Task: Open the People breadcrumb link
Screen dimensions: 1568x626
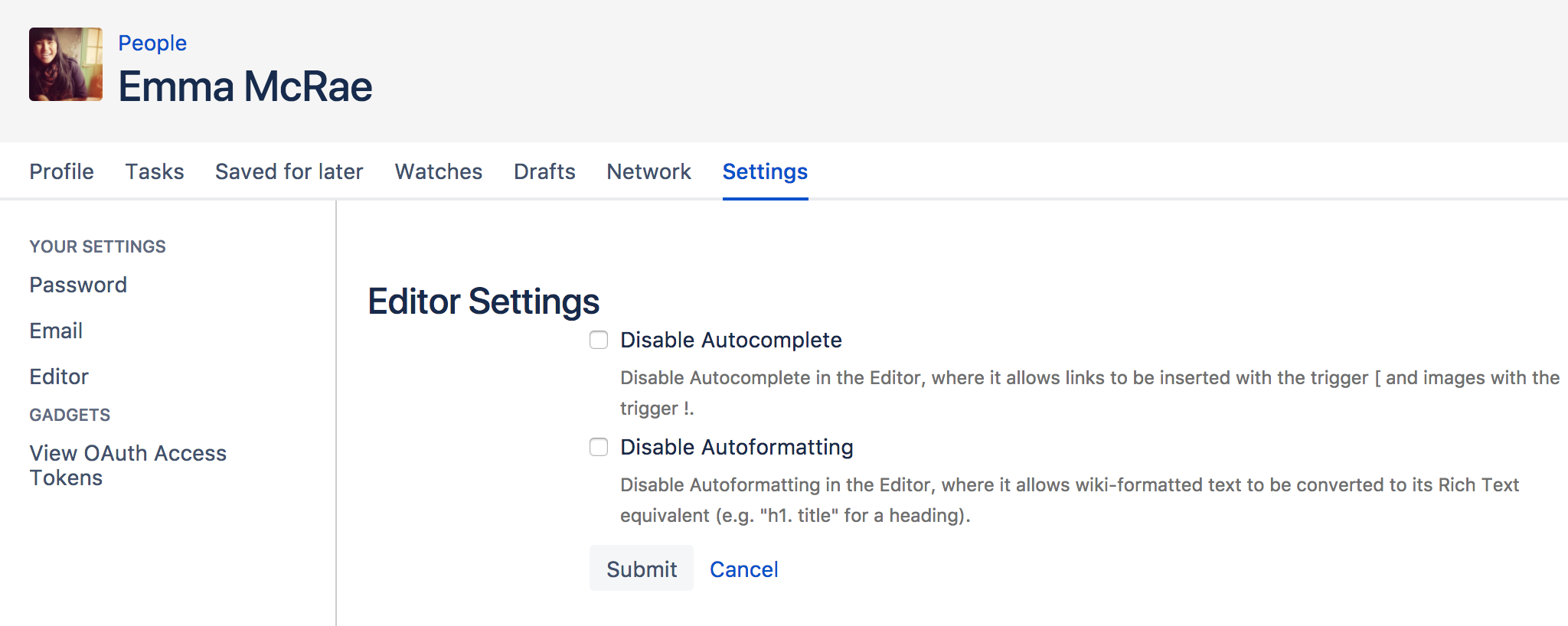Action: [x=152, y=43]
